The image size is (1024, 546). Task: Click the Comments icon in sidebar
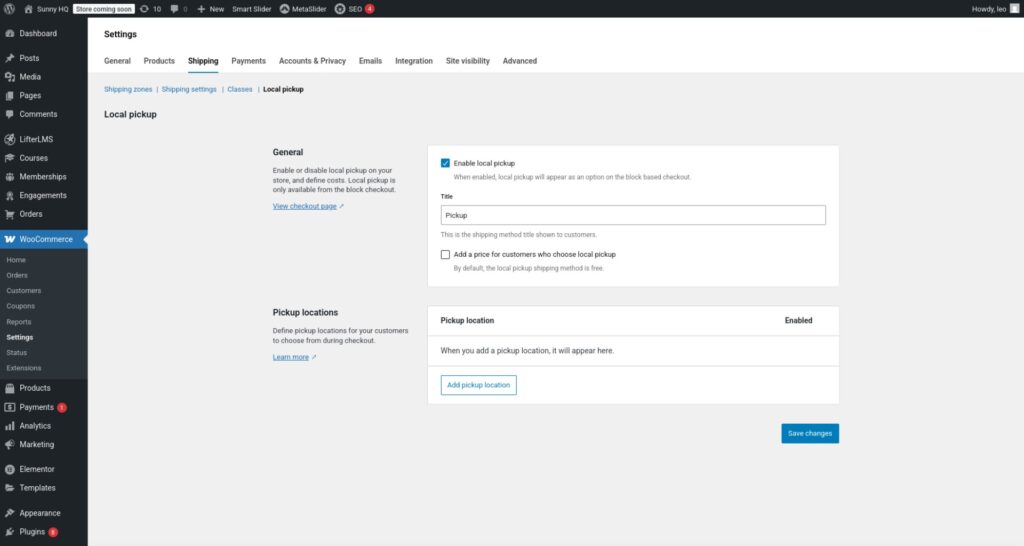pyautogui.click(x=10, y=114)
